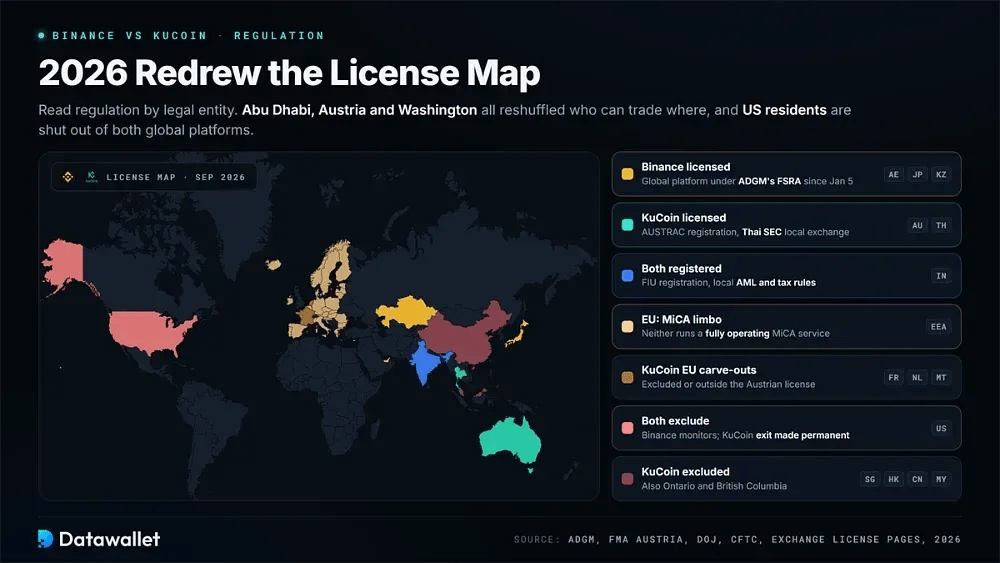1000x563 pixels.
Task: Click the teal dot before the BINANCE VS KUCOIN header
Action: [41, 36]
